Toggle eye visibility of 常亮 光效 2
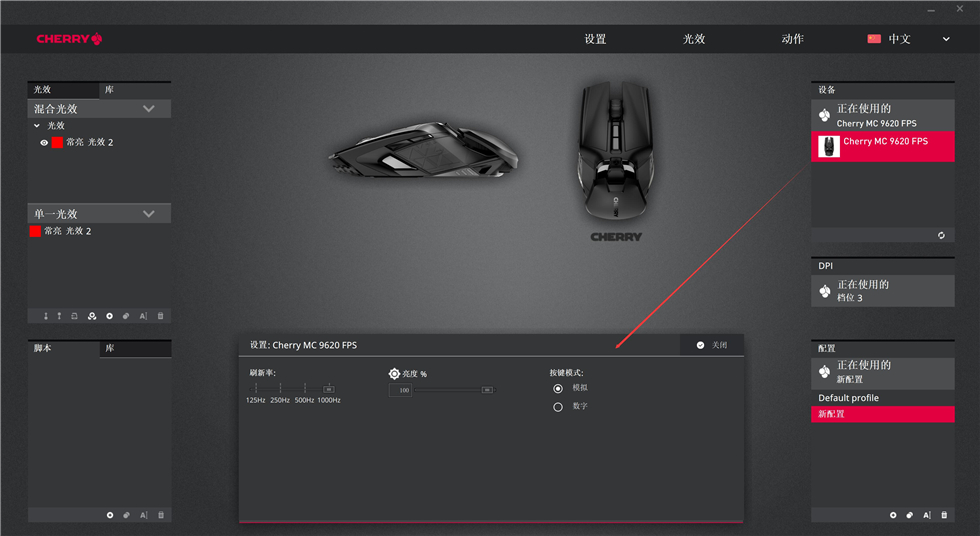Image resolution: width=980 pixels, height=536 pixels. (x=44, y=142)
